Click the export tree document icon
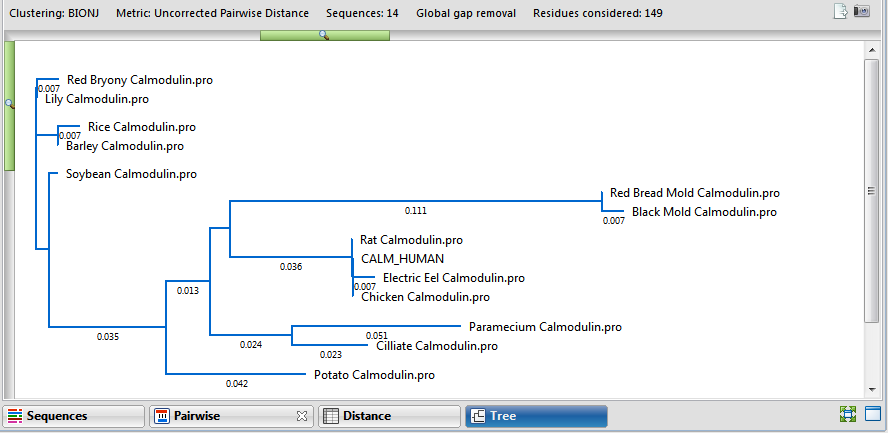The height and width of the screenshot is (433, 888). (x=840, y=12)
